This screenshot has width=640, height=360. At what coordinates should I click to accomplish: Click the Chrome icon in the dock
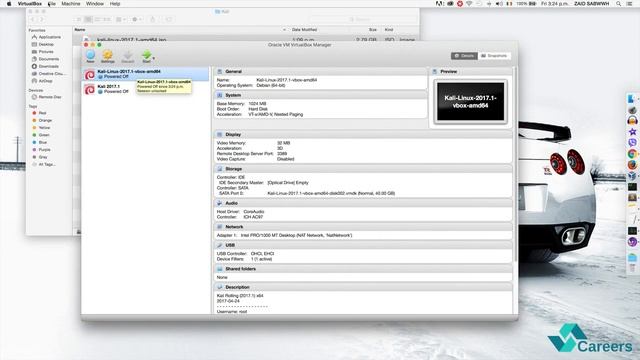tap(632, 153)
